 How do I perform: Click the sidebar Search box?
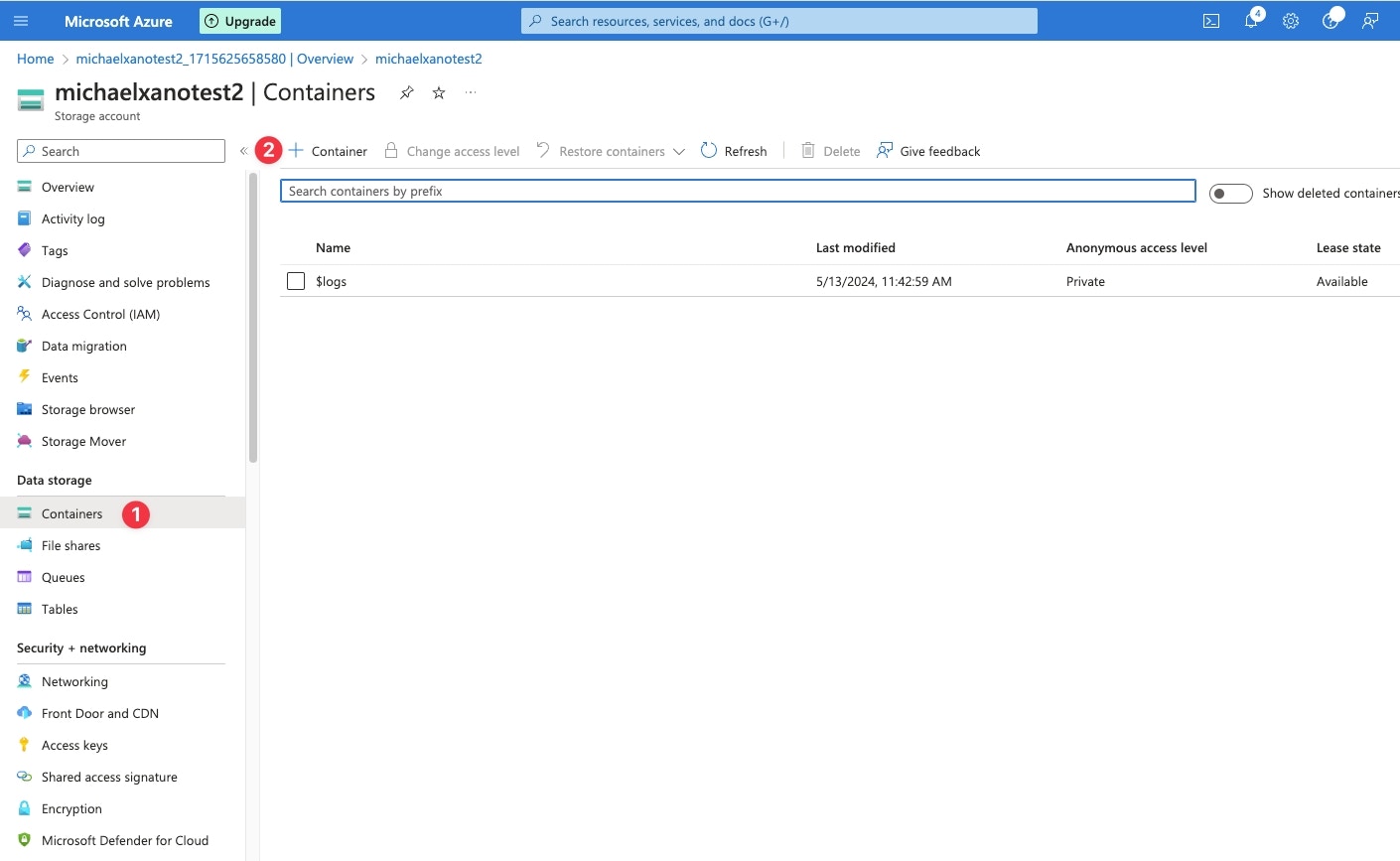pyautogui.click(x=121, y=151)
